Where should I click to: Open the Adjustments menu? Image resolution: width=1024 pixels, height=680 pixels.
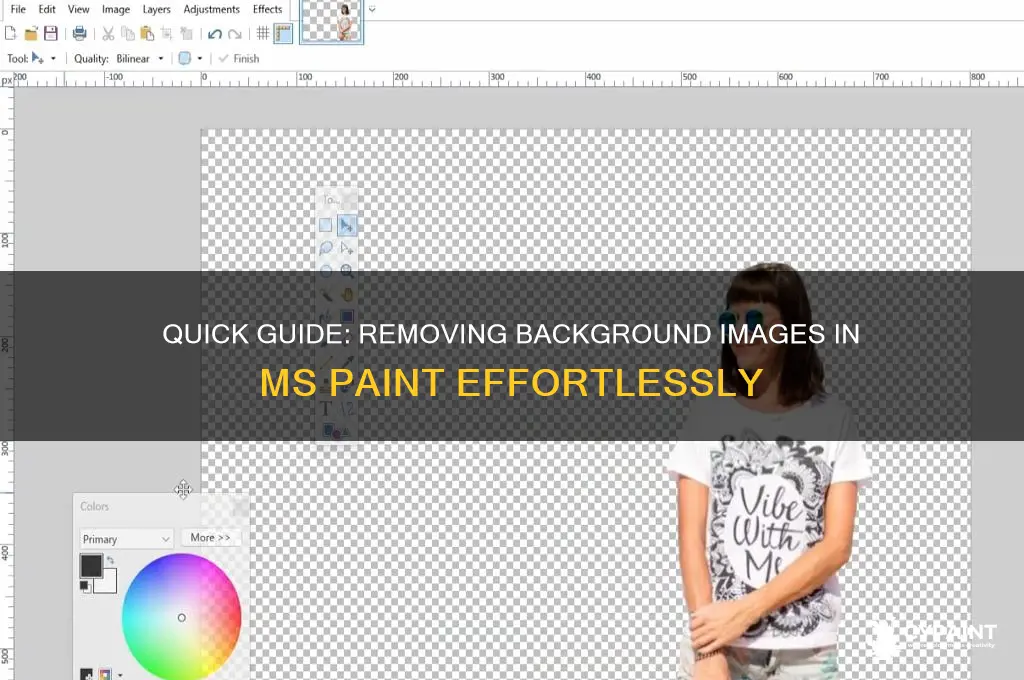point(212,9)
